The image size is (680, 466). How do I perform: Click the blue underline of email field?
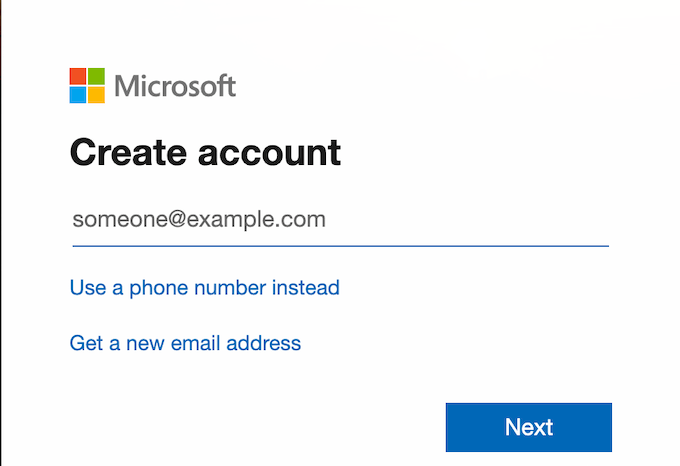pos(340,244)
